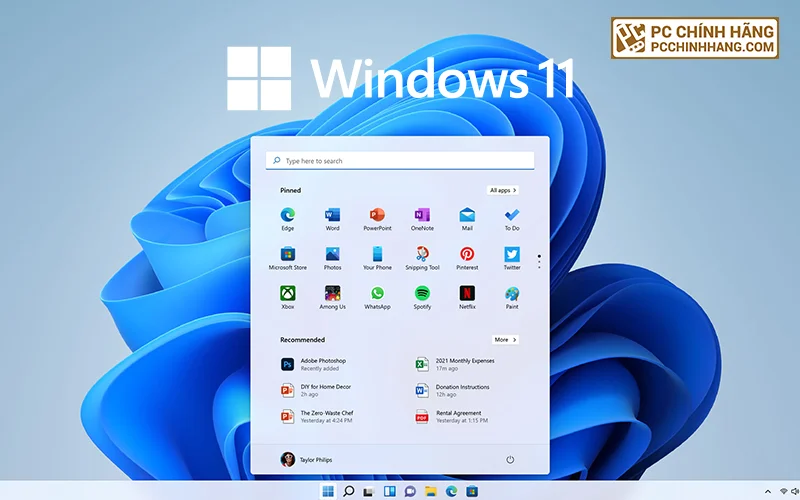The width and height of the screenshot is (800, 500).
Task: Open the Edge pinned app
Action: point(288,219)
